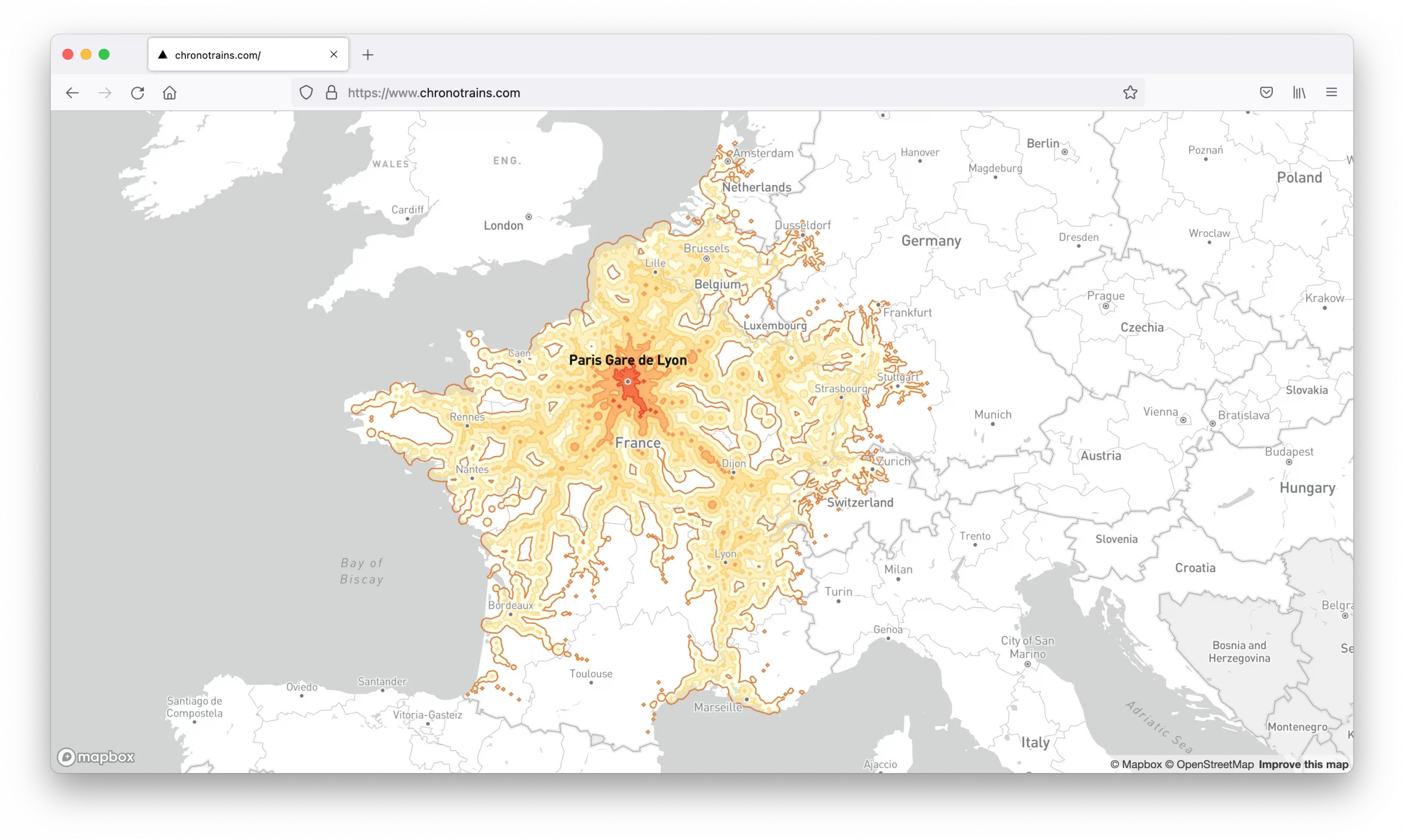Click the Zurich label on map

tap(894, 461)
